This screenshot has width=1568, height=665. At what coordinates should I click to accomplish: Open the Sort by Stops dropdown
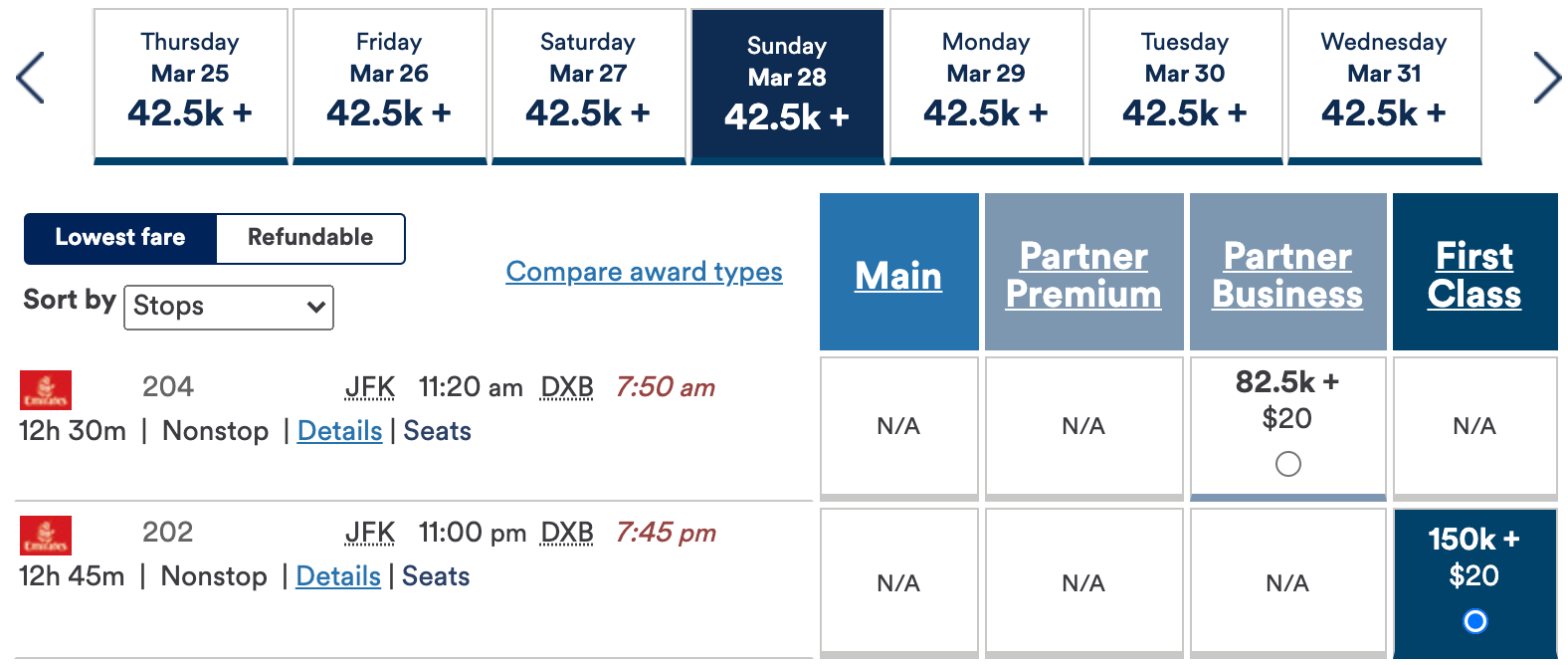(x=229, y=307)
